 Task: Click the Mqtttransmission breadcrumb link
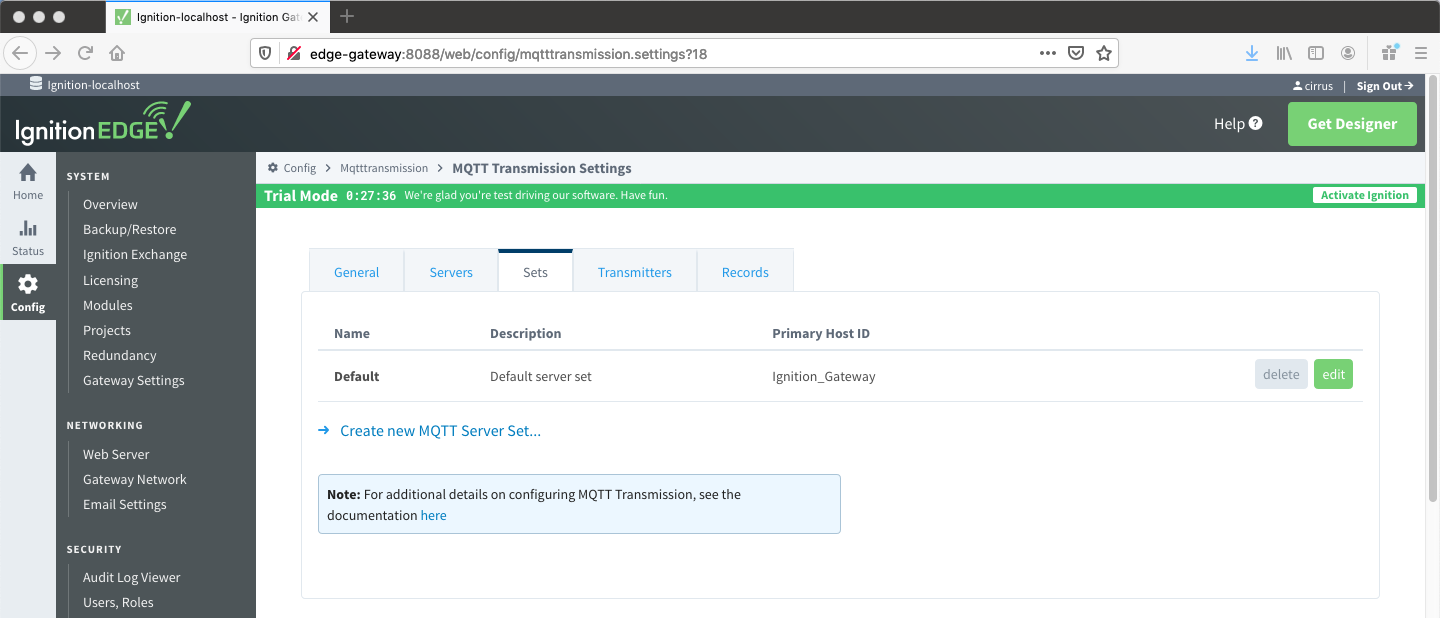(384, 168)
